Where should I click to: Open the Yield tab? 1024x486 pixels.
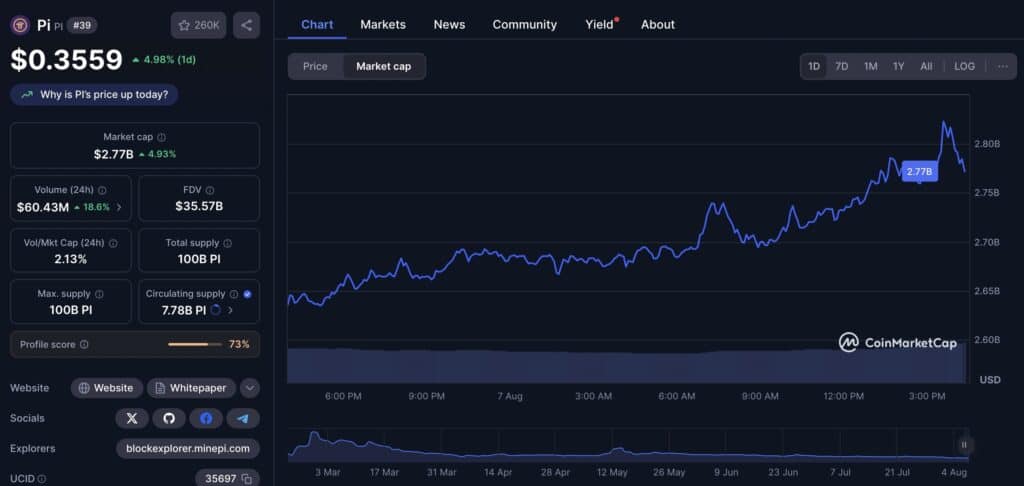pyautogui.click(x=600, y=25)
